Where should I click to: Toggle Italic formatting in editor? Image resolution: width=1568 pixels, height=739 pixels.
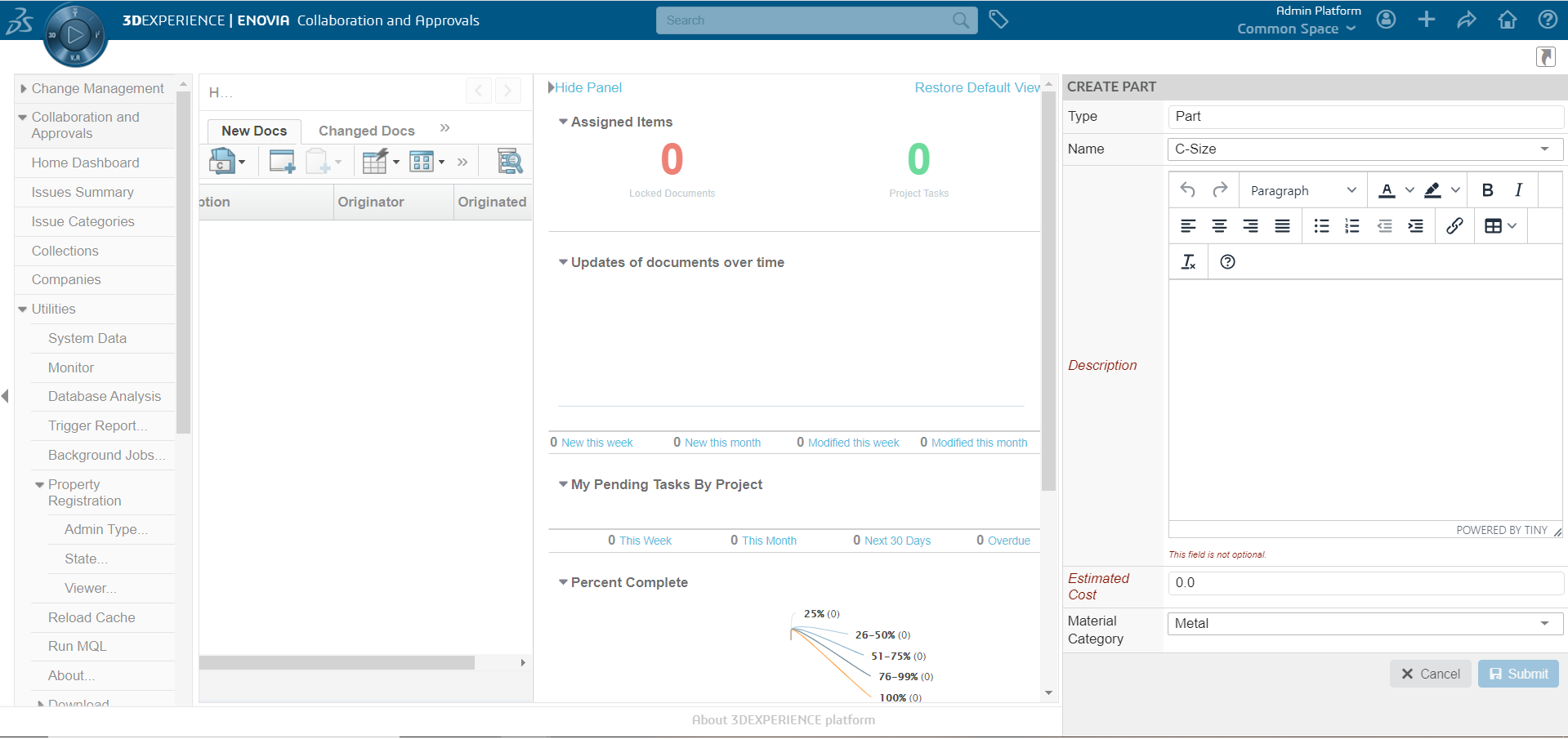[x=1518, y=190]
